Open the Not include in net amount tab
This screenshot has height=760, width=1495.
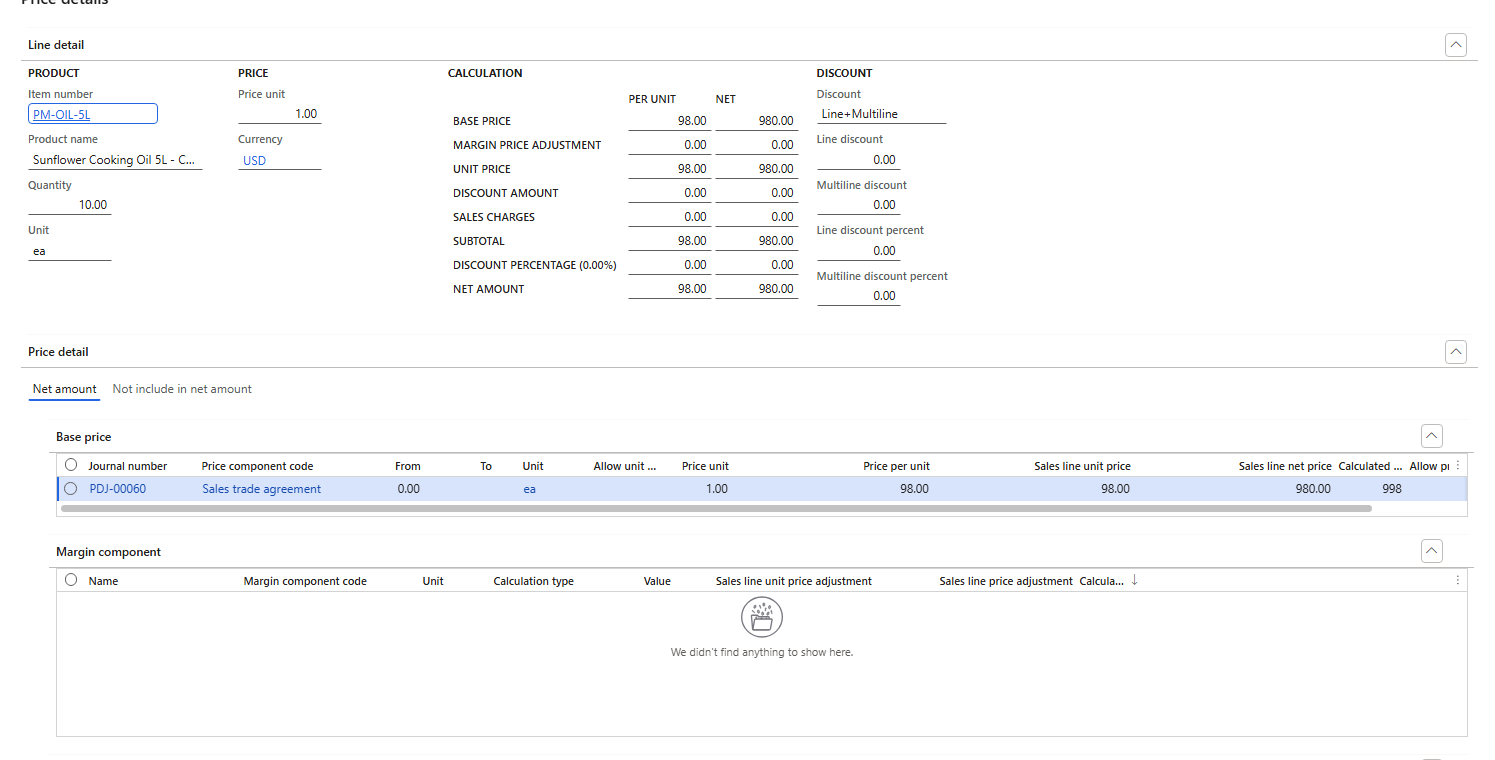pyautogui.click(x=182, y=389)
